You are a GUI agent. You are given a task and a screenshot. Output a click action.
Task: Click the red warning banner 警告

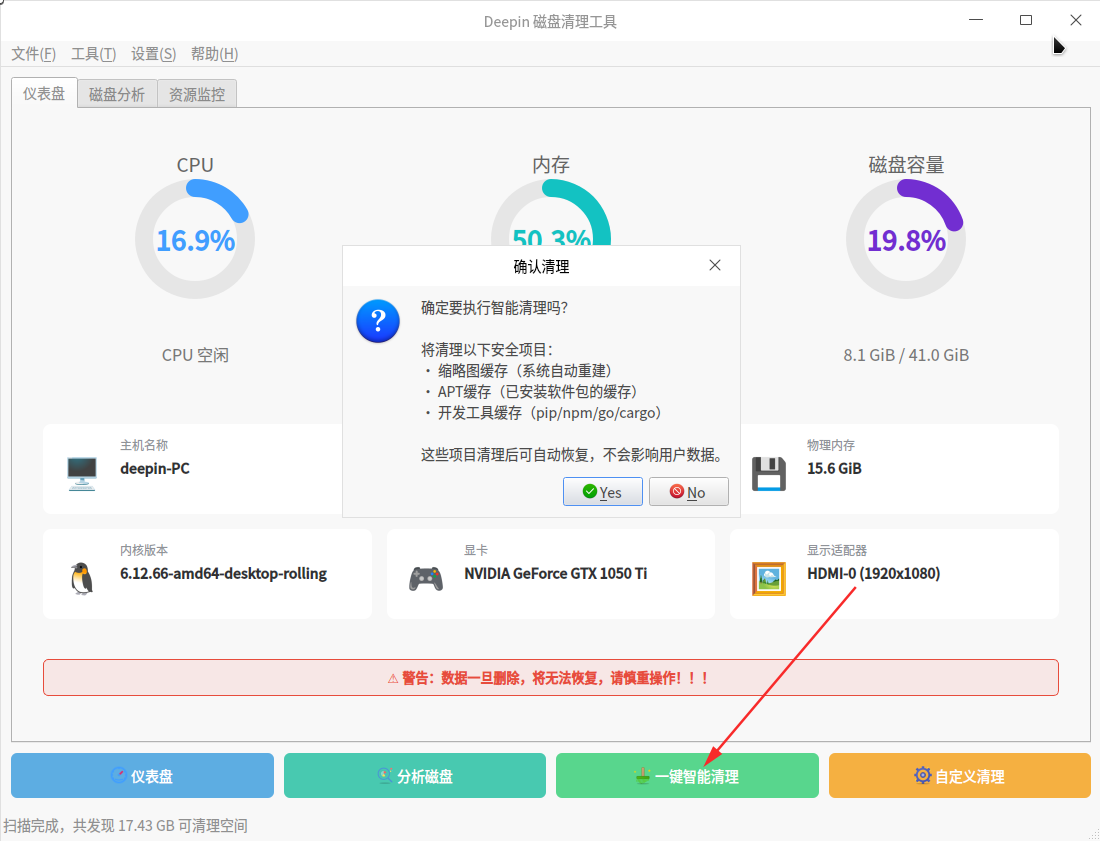(x=551, y=678)
